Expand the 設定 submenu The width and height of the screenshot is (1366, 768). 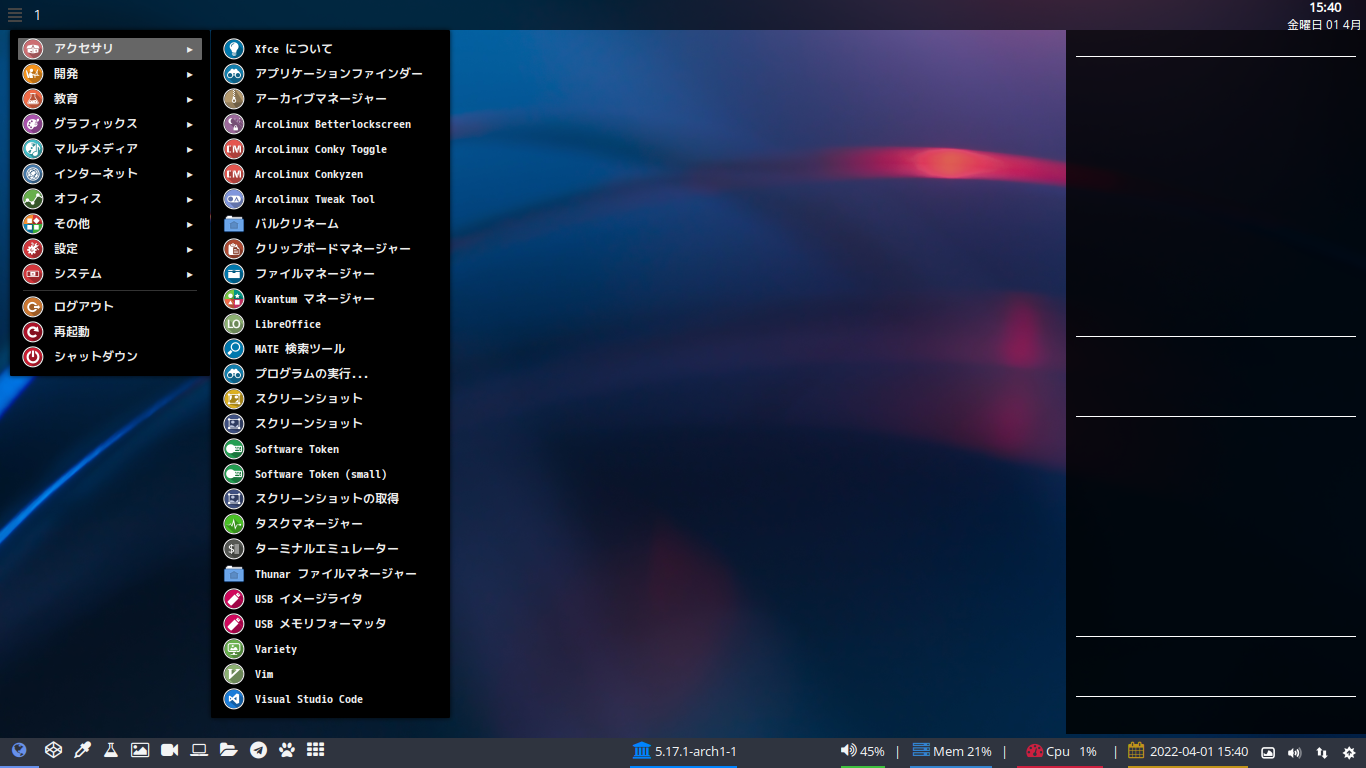(110, 248)
